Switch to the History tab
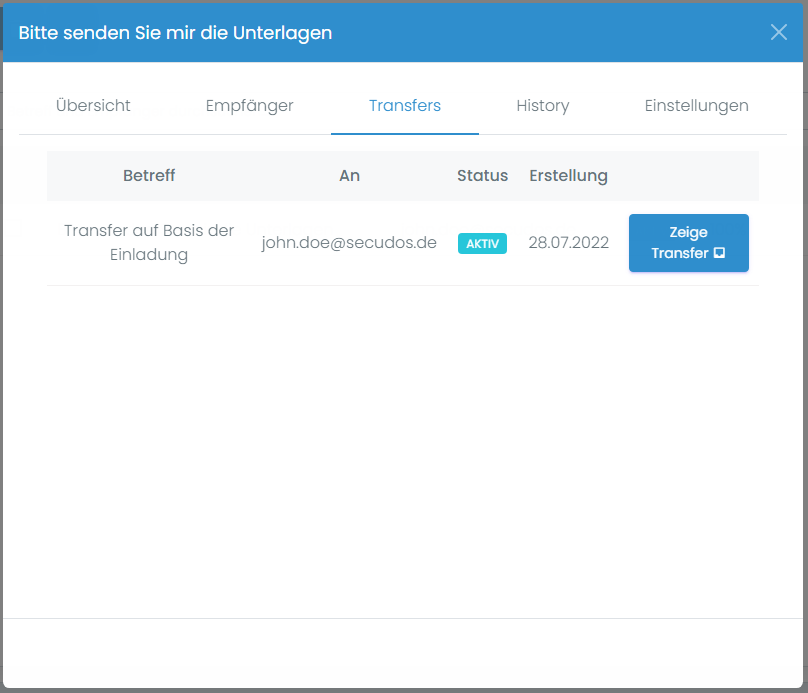Image resolution: width=808 pixels, height=693 pixels. click(543, 105)
